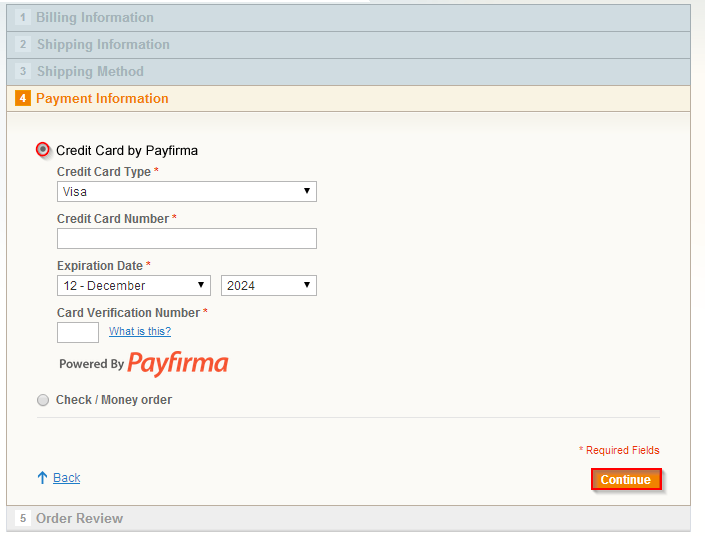Click the blue up arrow beside Back

[x=42, y=478]
